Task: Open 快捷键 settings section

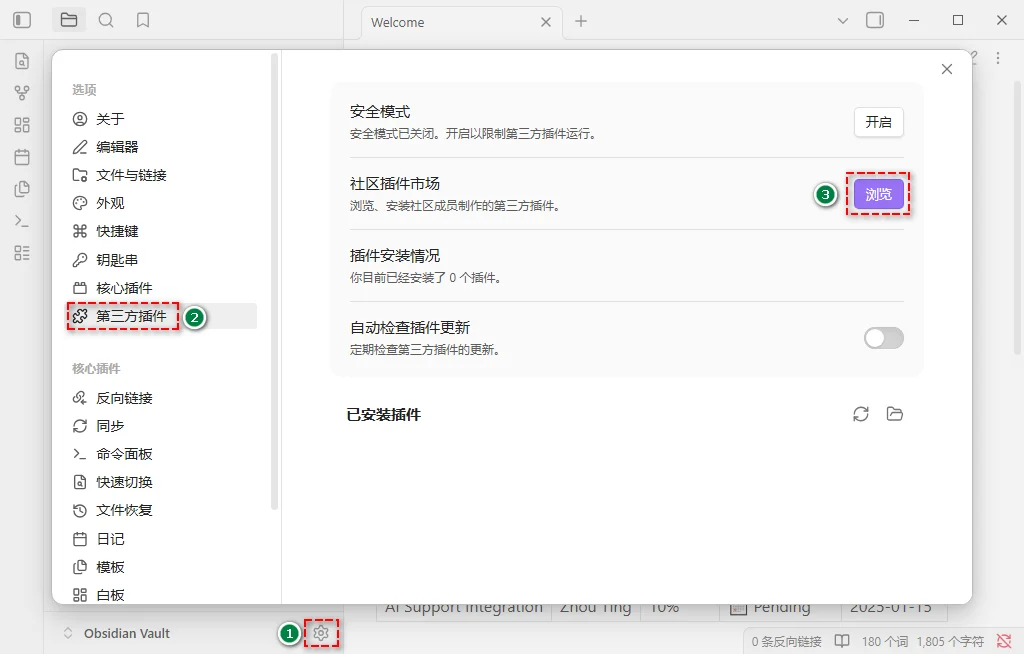Action: (x=117, y=231)
